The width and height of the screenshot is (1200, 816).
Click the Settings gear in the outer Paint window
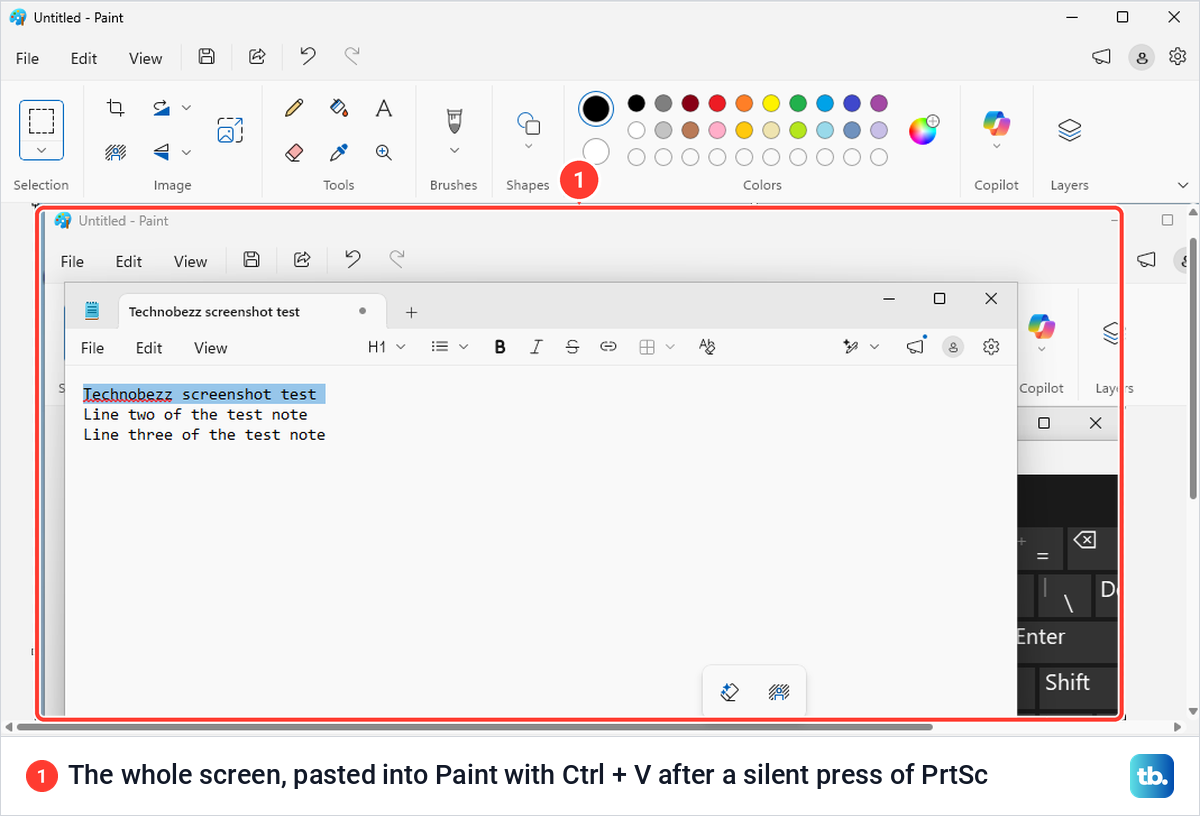tap(1177, 57)
